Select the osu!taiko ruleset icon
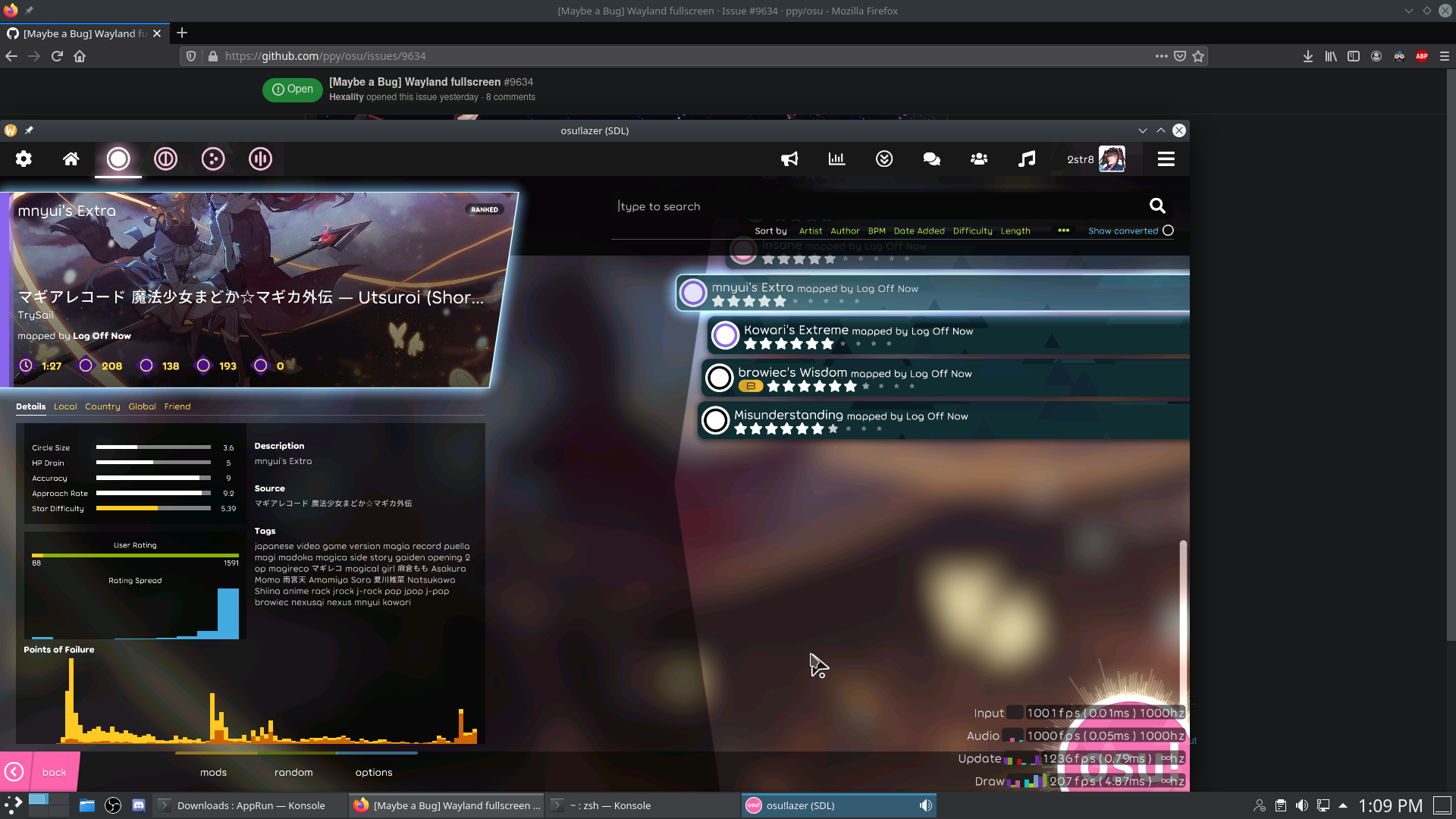 pos(165,159)
